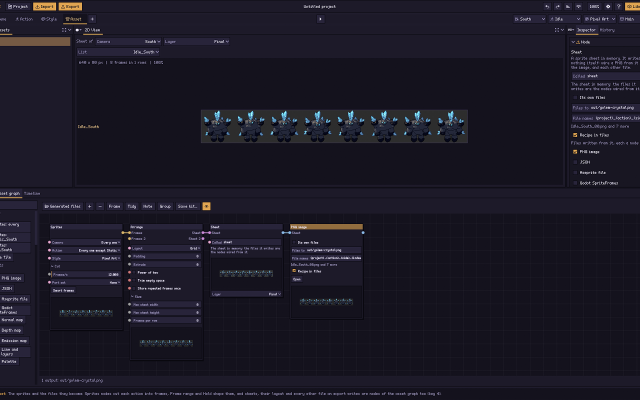
Task: Click the orange icon button at the graph toolbar end
Action: click(207, 206)
